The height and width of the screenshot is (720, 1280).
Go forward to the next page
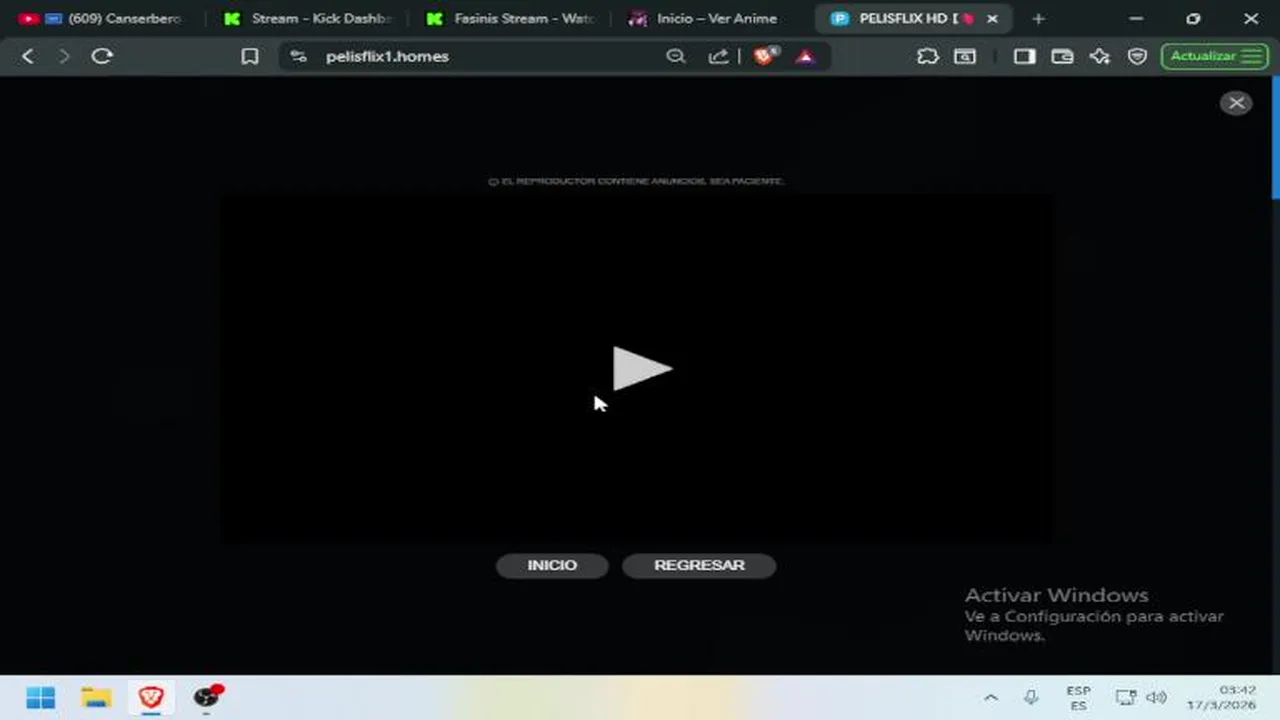(x=64, y=56)
